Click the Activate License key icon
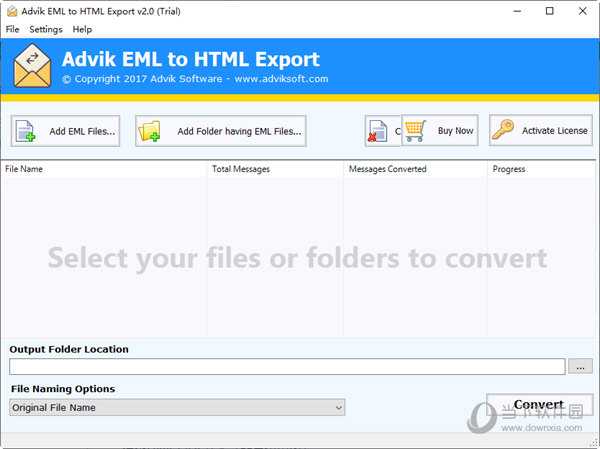600x449 pixels. point(503,129)
